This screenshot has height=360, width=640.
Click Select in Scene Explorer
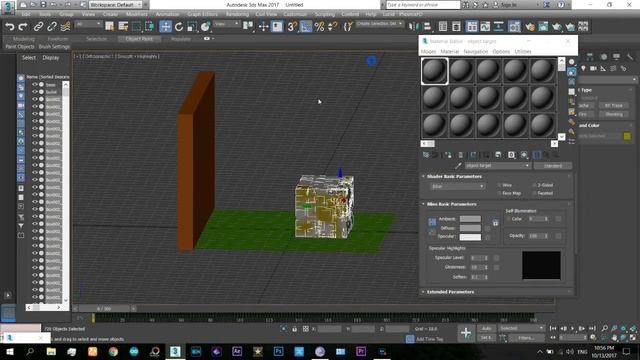click(29, 58)
